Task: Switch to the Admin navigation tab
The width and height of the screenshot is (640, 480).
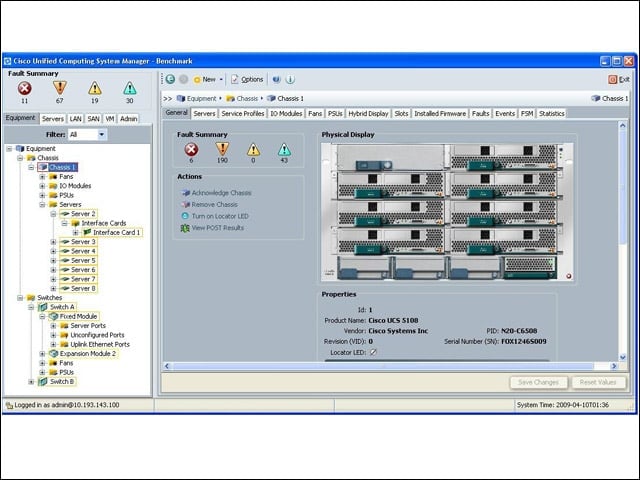Action: (129, 119)
